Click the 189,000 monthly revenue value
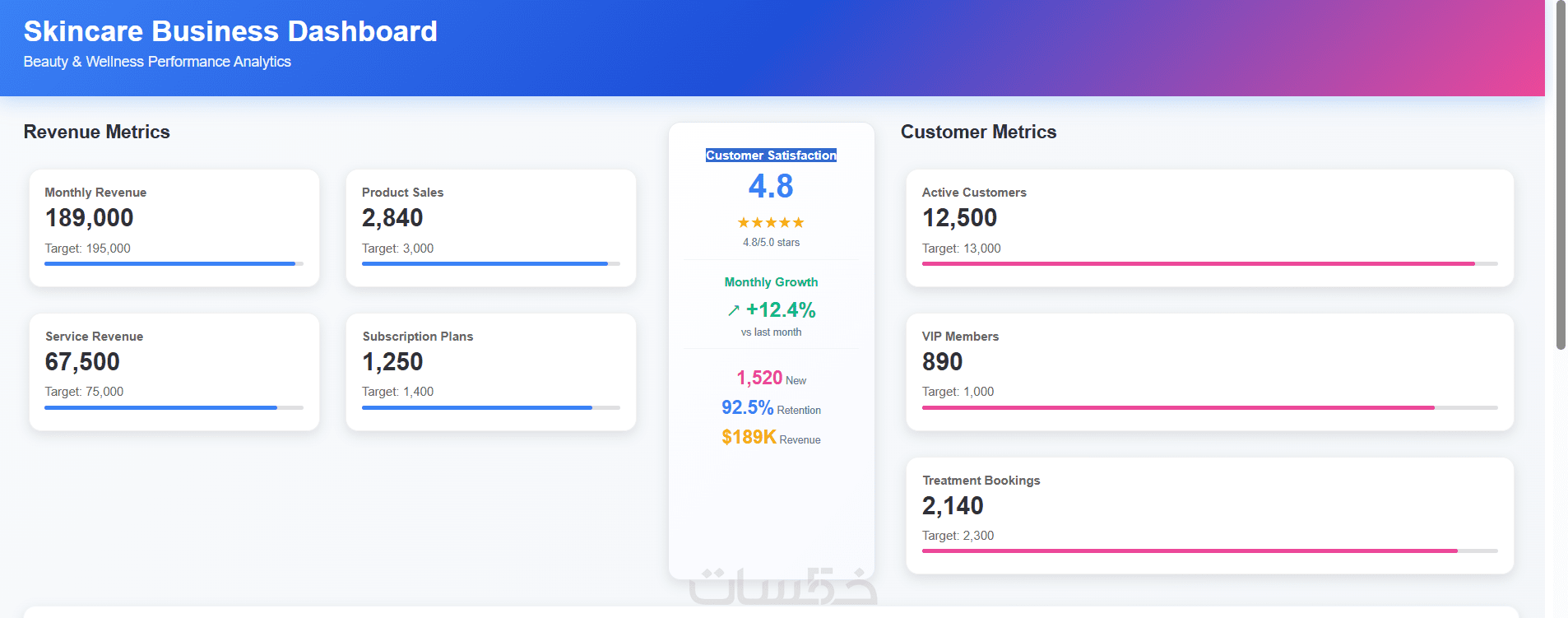The image size is (1568, 618). coord(90,218)
